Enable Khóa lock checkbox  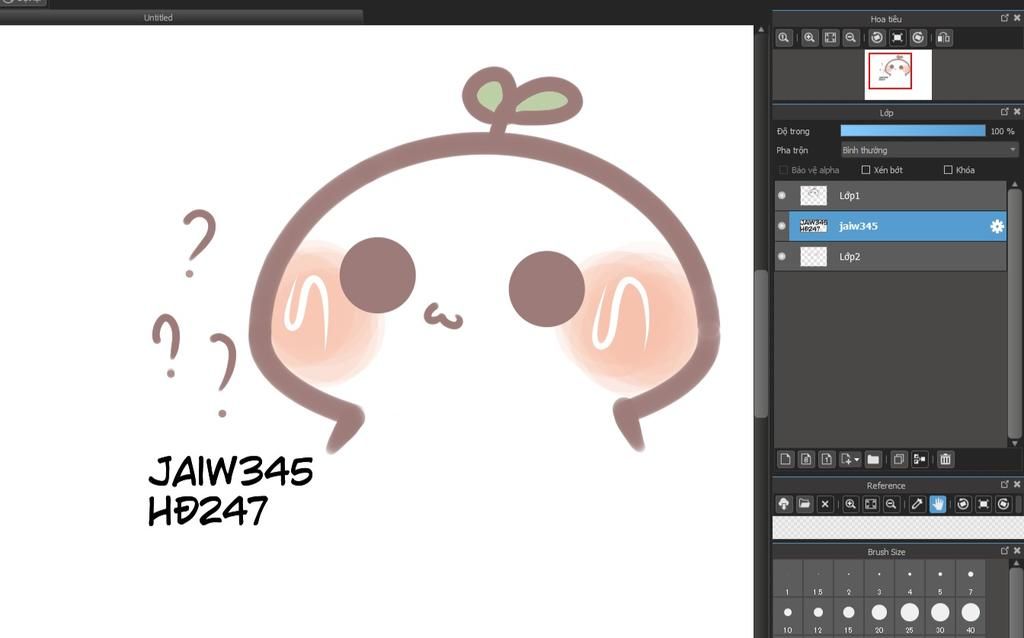tap(948, 170)
